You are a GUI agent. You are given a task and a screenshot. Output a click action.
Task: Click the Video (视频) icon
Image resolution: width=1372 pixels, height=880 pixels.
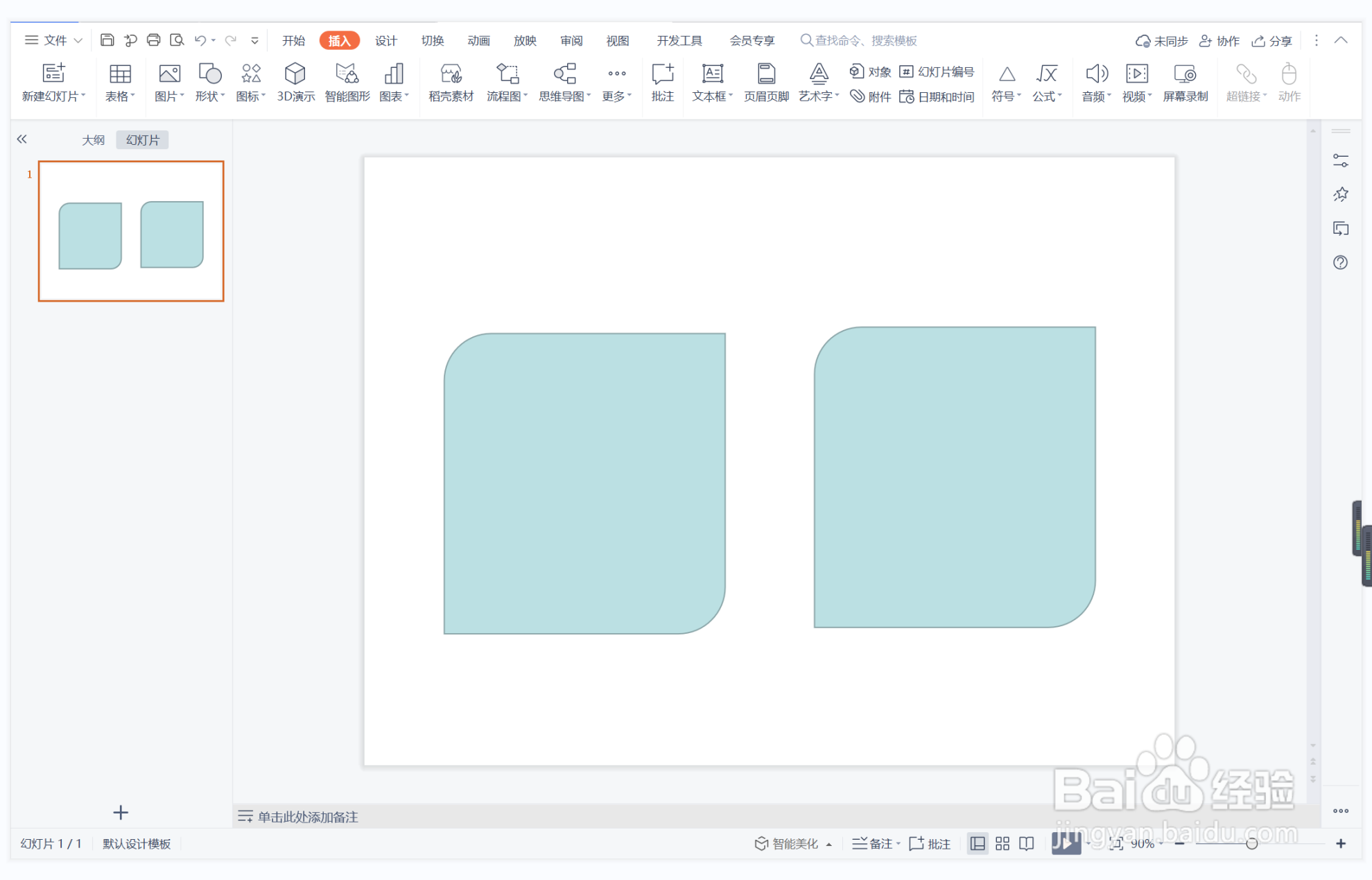(1137, 74)
